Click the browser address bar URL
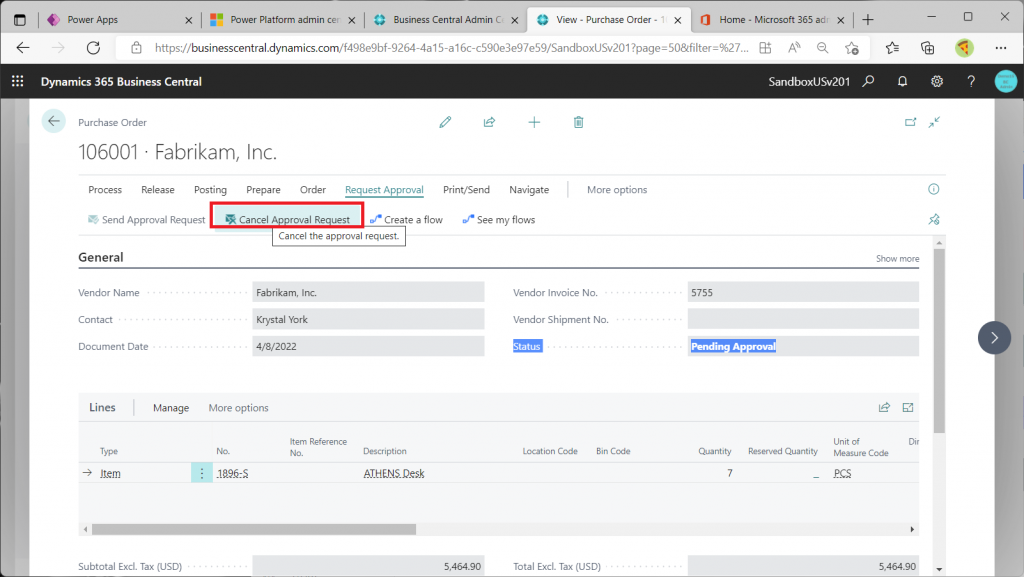1024x577 pixels. [x=451, y=48]
